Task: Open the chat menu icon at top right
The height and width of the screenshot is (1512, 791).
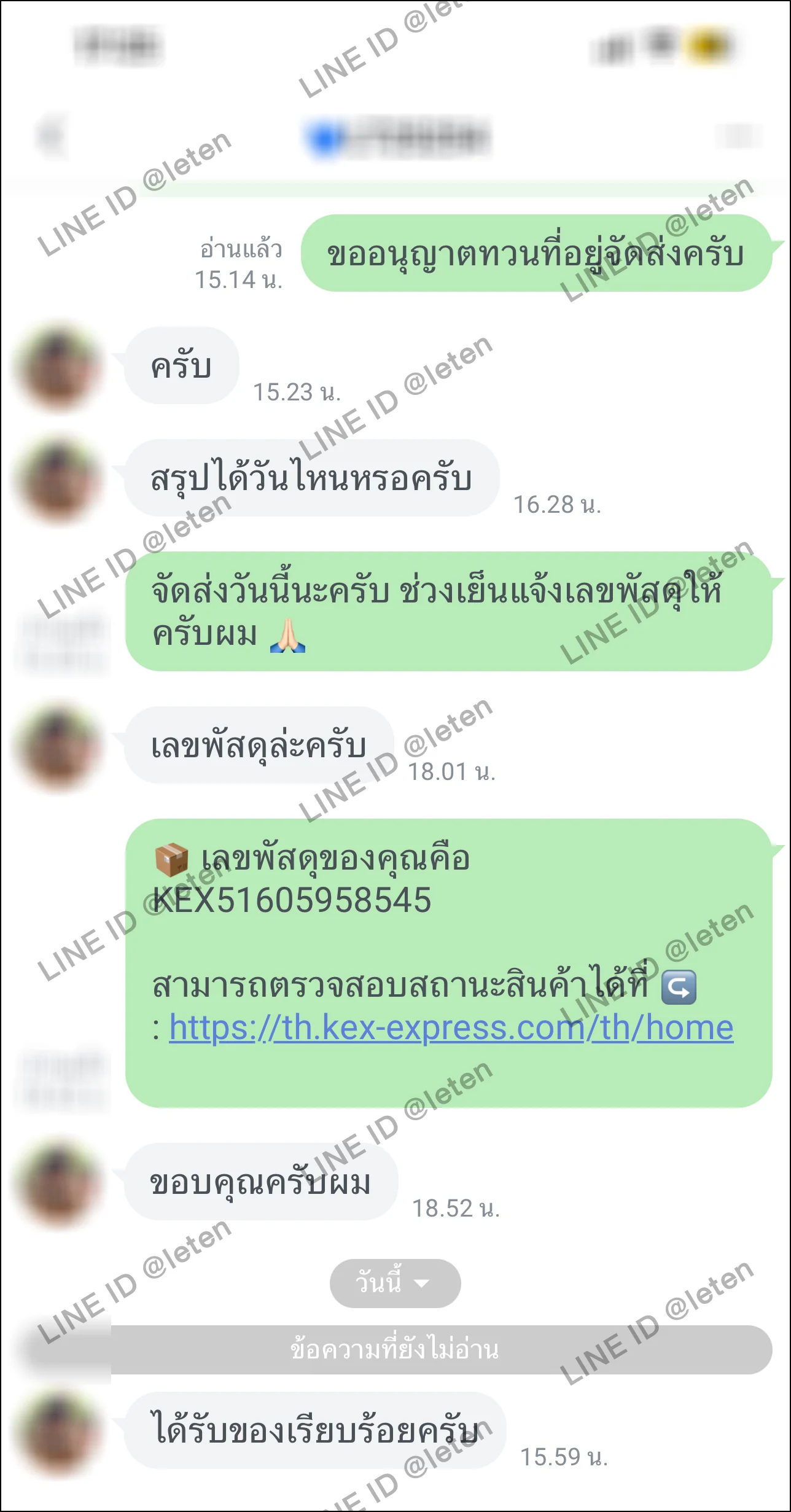Action: [740, 136]
